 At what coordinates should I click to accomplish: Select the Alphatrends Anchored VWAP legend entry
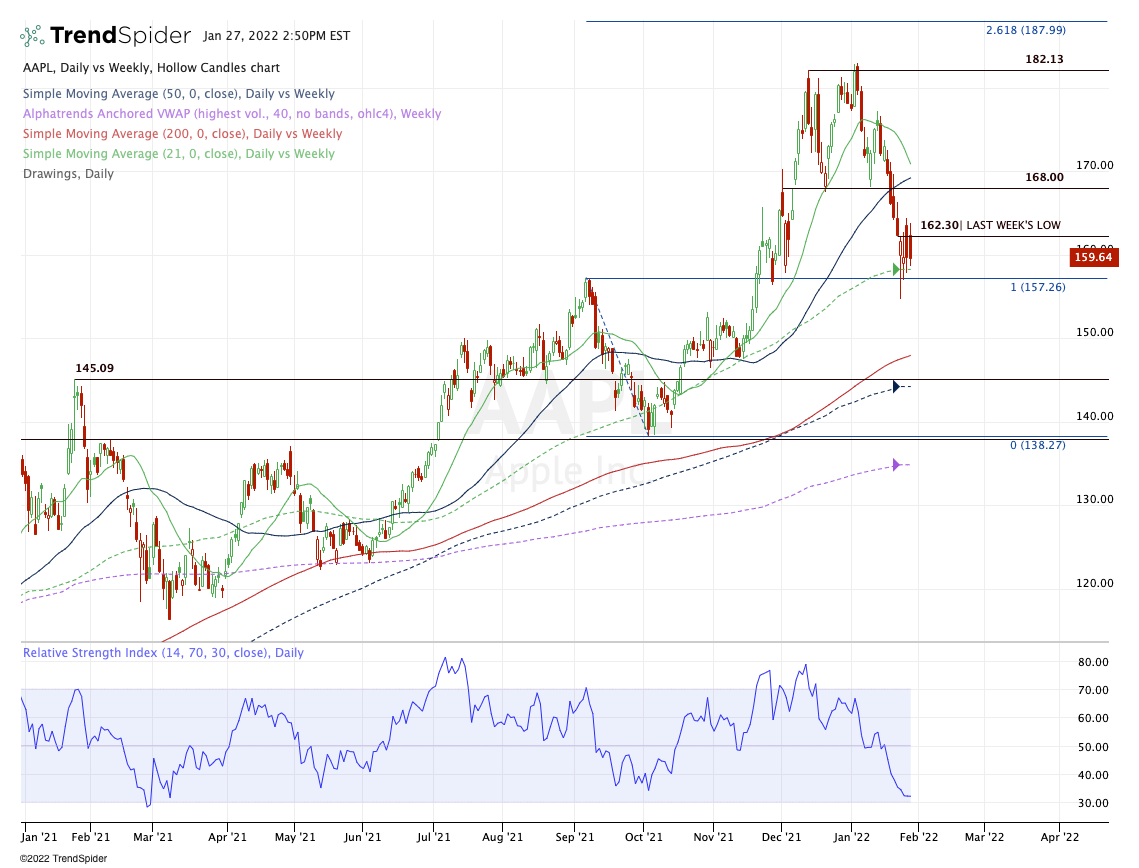pos(232,114)
